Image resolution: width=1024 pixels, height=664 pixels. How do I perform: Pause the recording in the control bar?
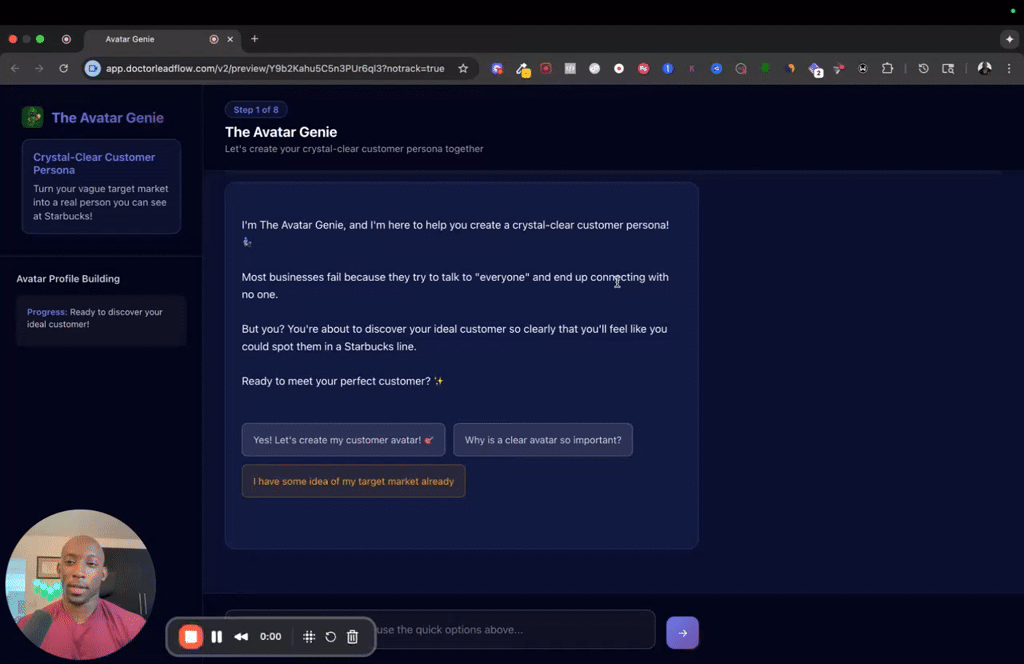217,636
